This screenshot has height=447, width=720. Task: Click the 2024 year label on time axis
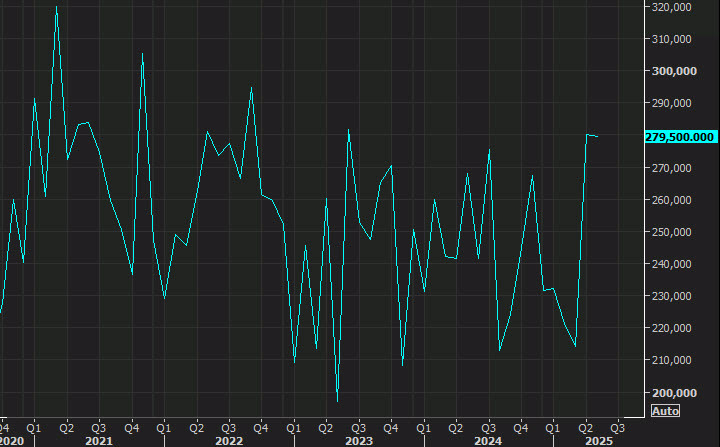click(x=488, y=441)
